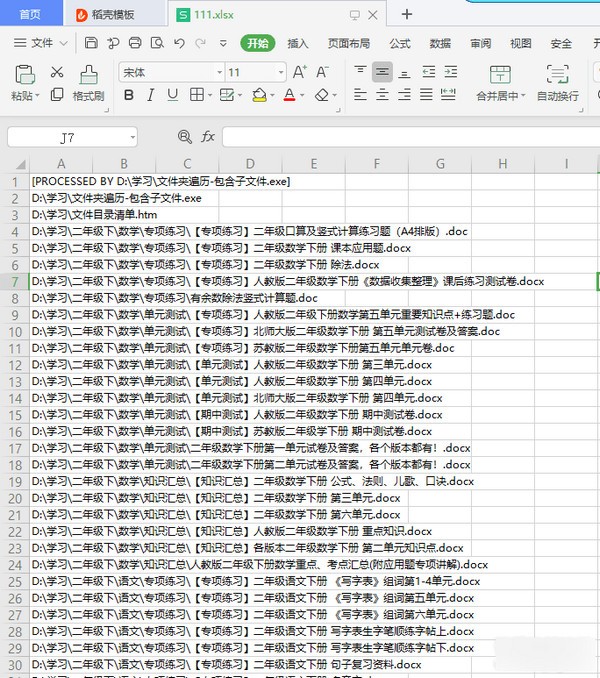Click Merge and Center icon
Image resolution: width=600 pixels, height=678 pixels.
click(500, 74)
